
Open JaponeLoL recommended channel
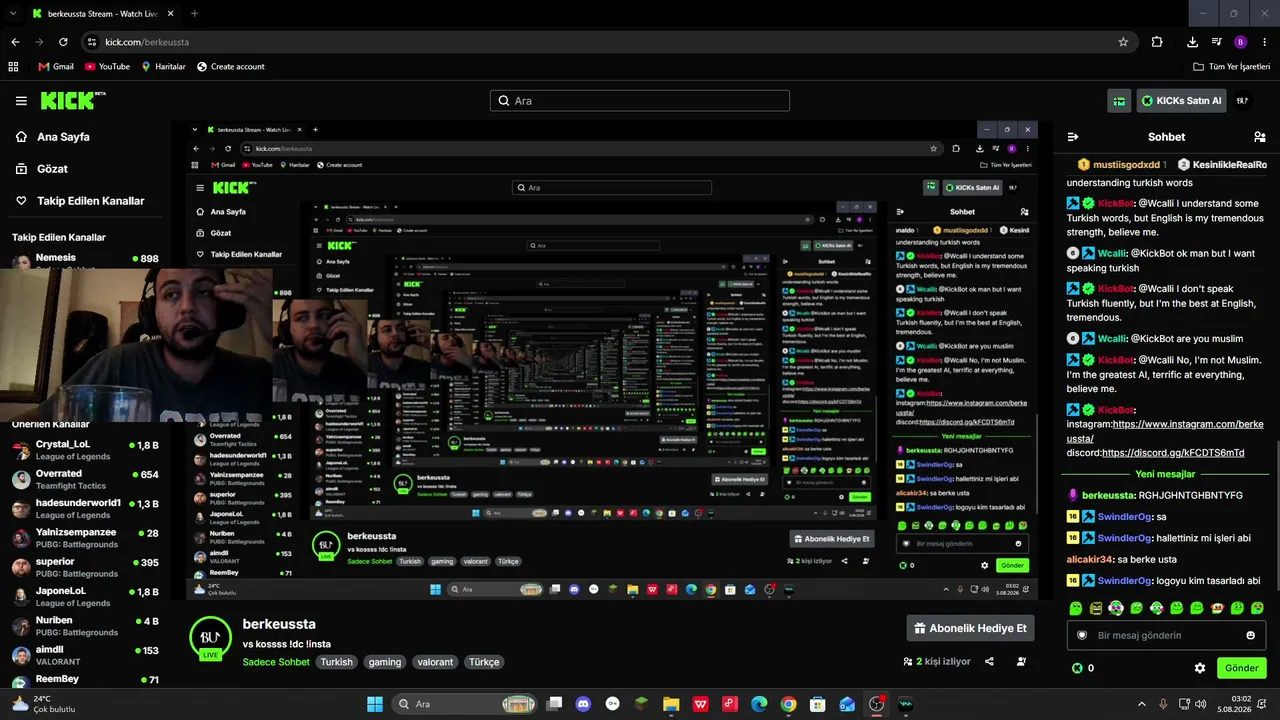coord(85,597)
